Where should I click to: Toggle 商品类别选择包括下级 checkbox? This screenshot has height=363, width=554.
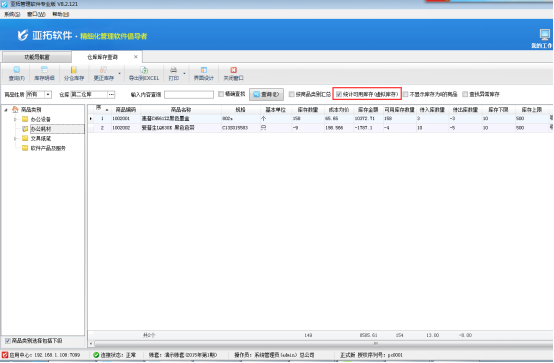[7, 341]
